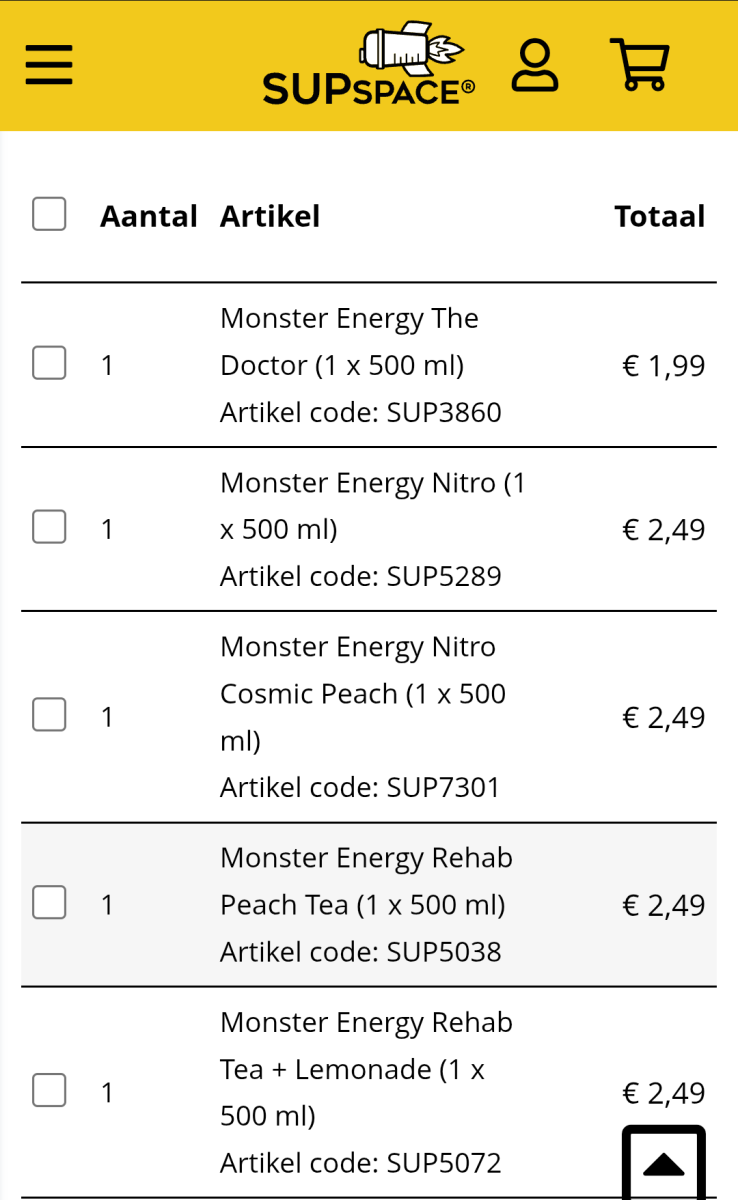The image size is (738, 1200).
Task: Open the user account icon
Action: click(x=535, y=66)
